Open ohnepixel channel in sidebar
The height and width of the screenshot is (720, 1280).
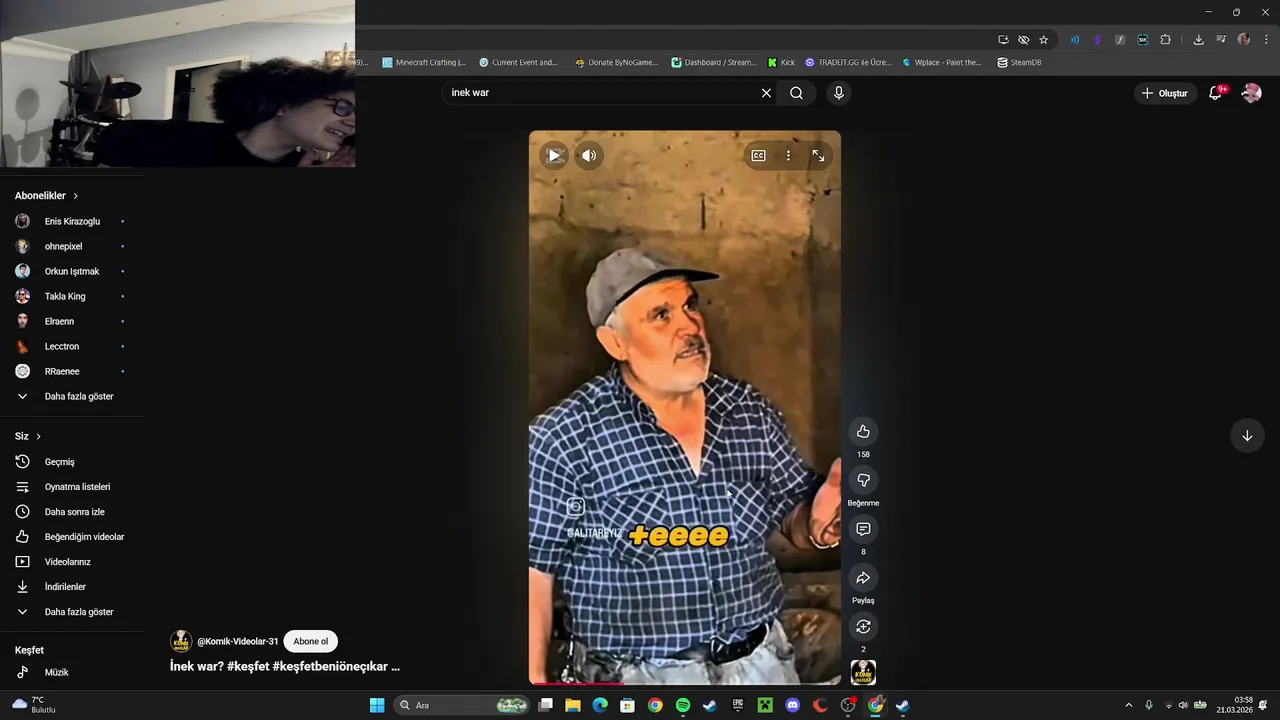[72, 246]
